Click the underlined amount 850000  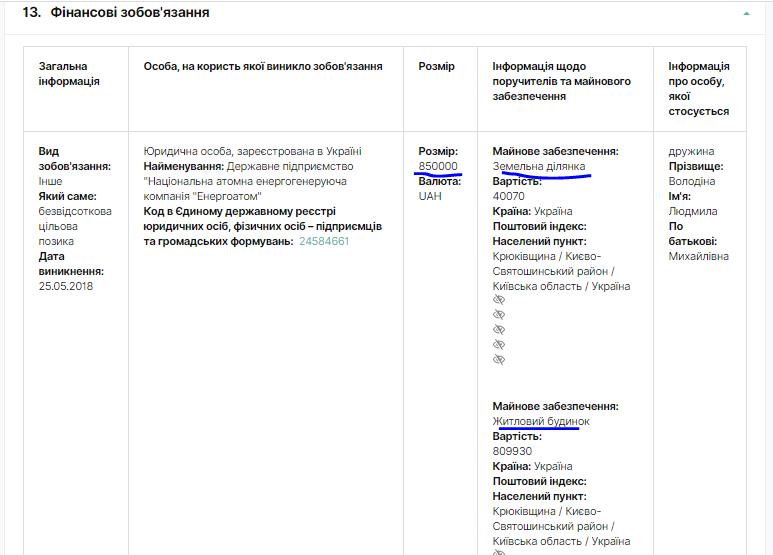(x=438, y=166)
